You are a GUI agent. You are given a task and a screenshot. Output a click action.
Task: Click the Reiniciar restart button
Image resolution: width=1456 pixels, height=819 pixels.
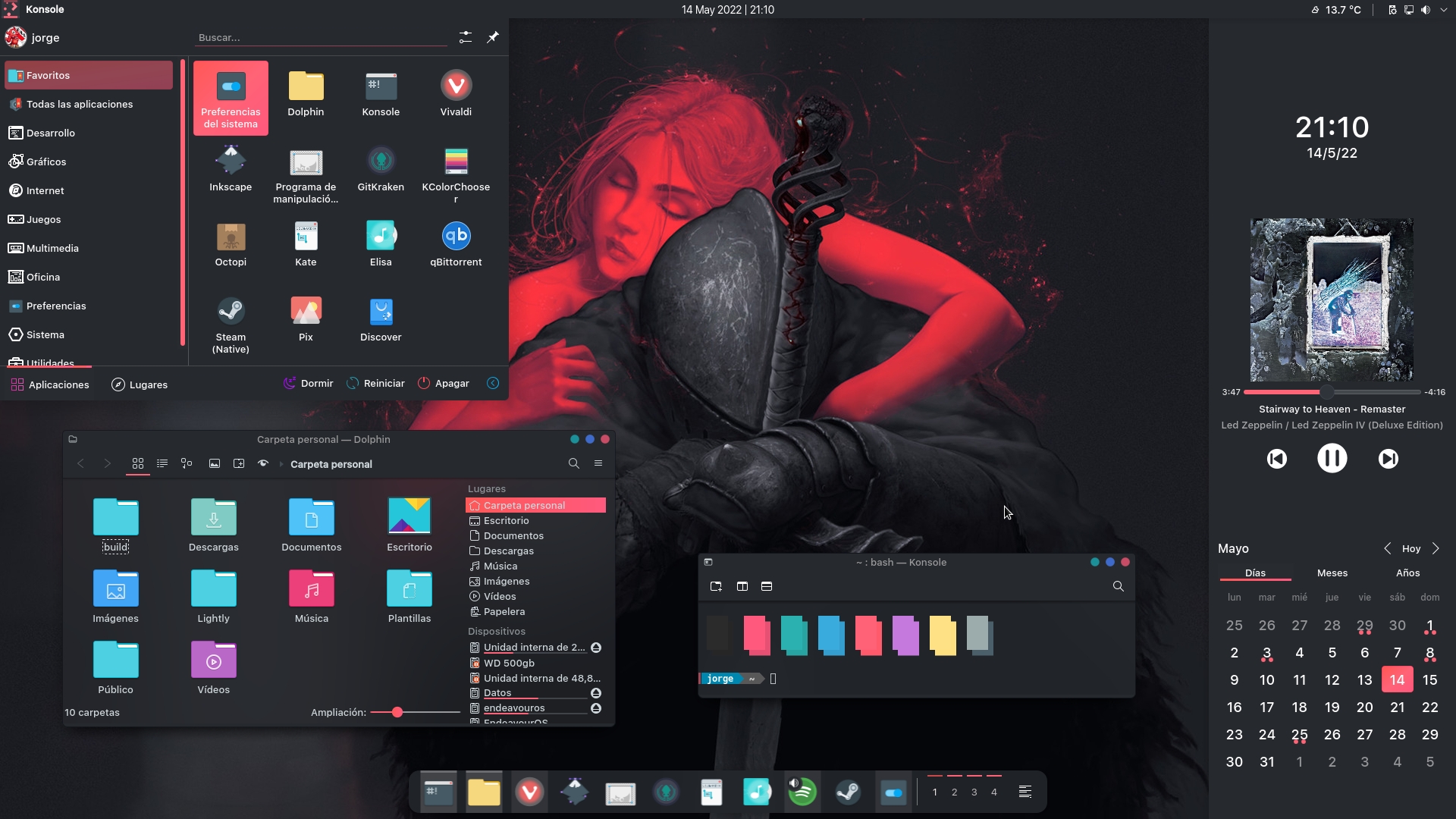376,384
